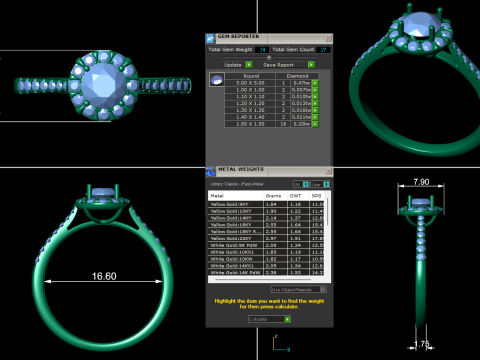Enable the Use Object Materials checkbox
This screenshot has width=480, height=360.
click(323, 289)
